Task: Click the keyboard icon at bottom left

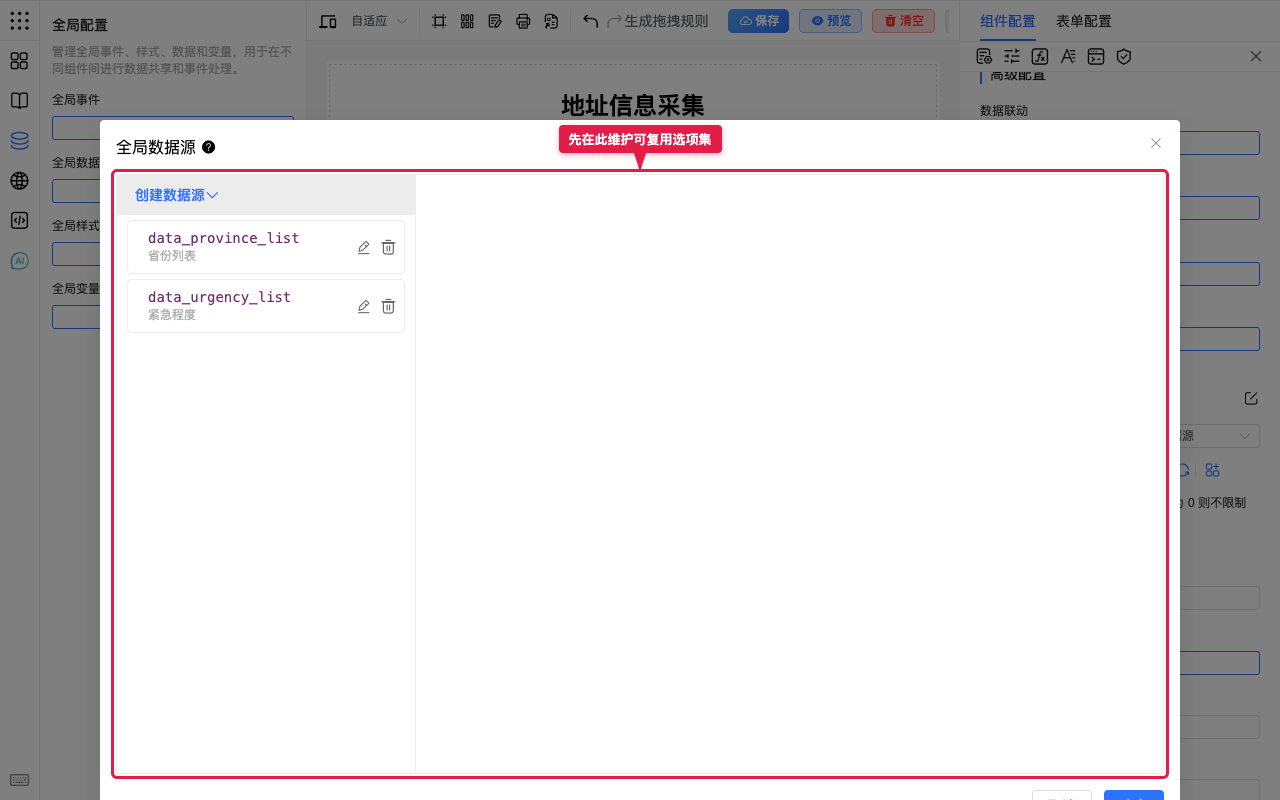Action: [x=19, y=780]
